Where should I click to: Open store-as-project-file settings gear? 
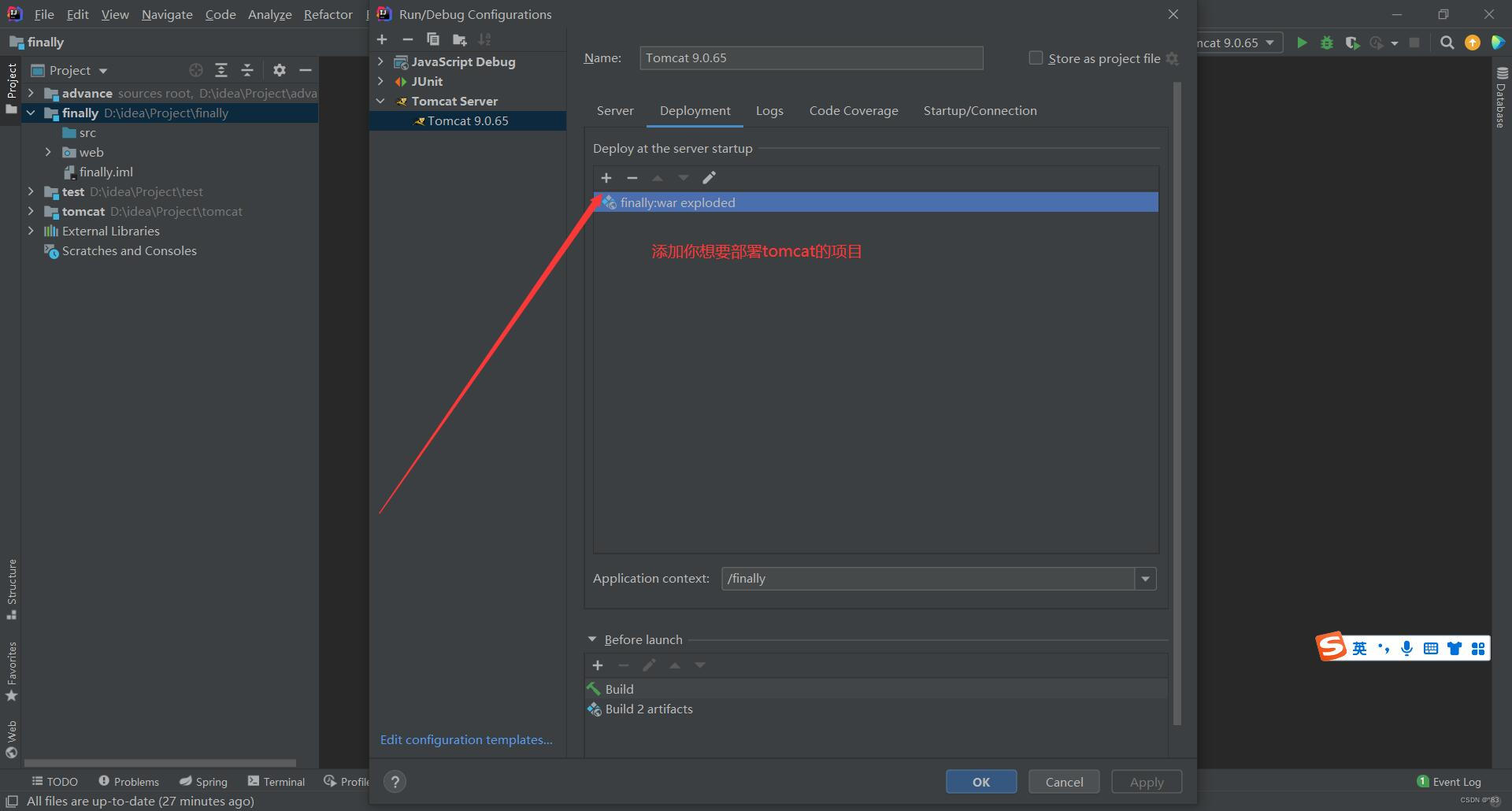(x=1172, y=58)
